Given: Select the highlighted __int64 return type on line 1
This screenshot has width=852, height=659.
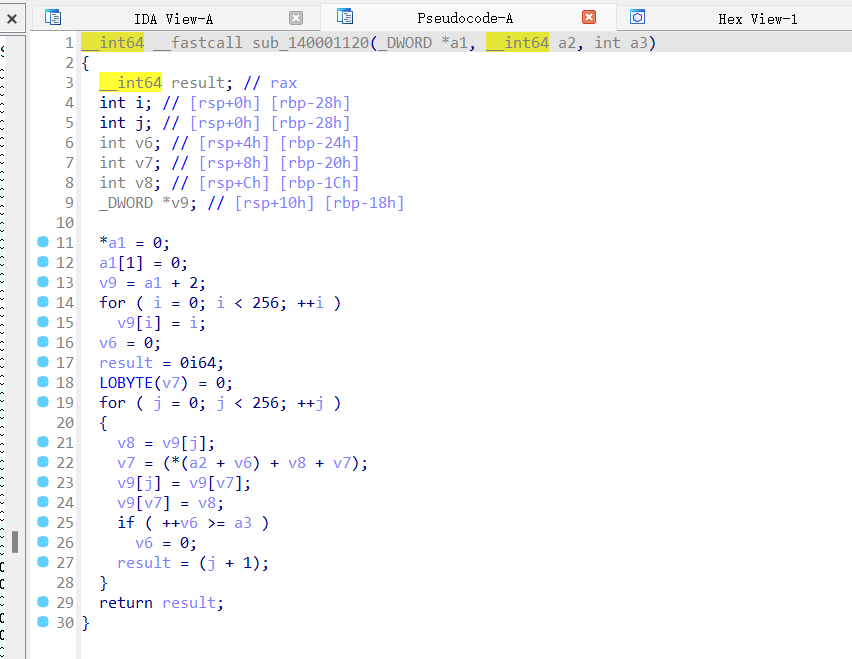Looking at the screenshot, I should pos(113,43).
